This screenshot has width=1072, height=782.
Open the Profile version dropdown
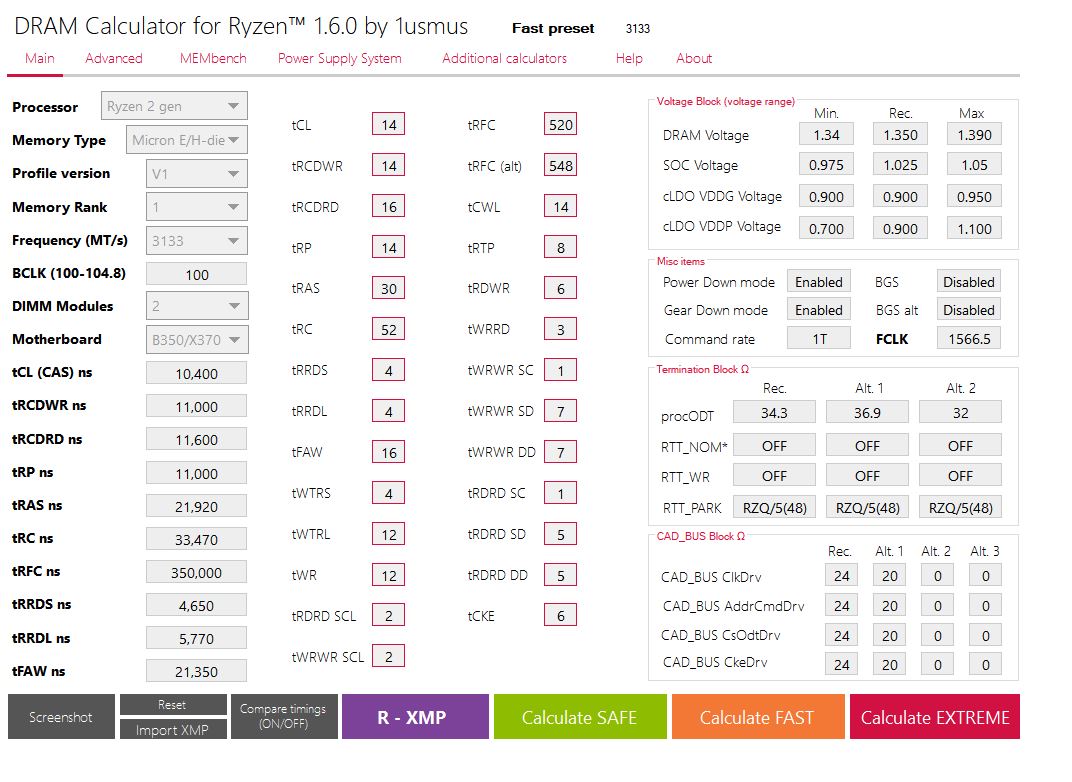tap(197, 174)
